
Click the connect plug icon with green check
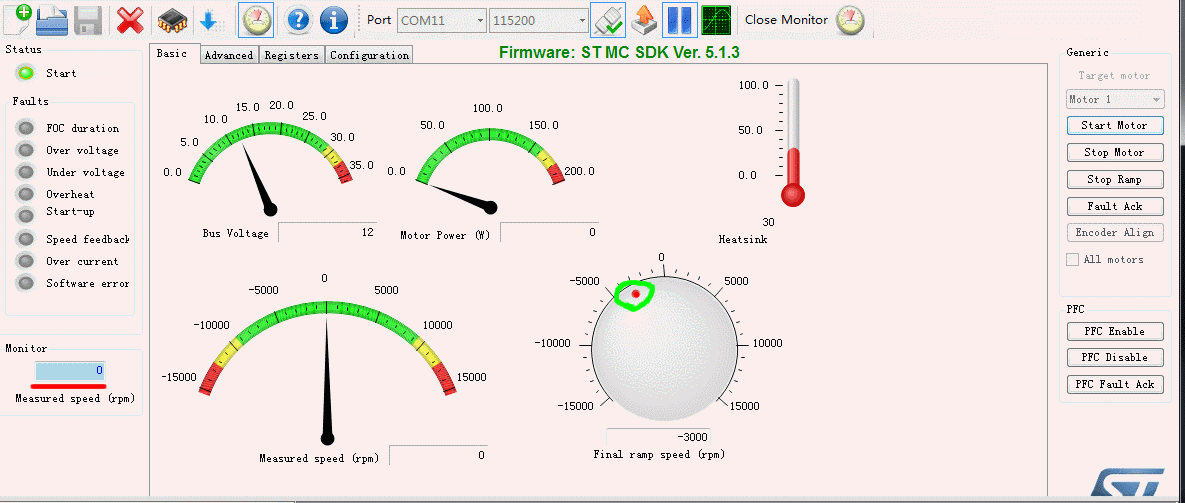pyautogui.click(x=608, y=20)
